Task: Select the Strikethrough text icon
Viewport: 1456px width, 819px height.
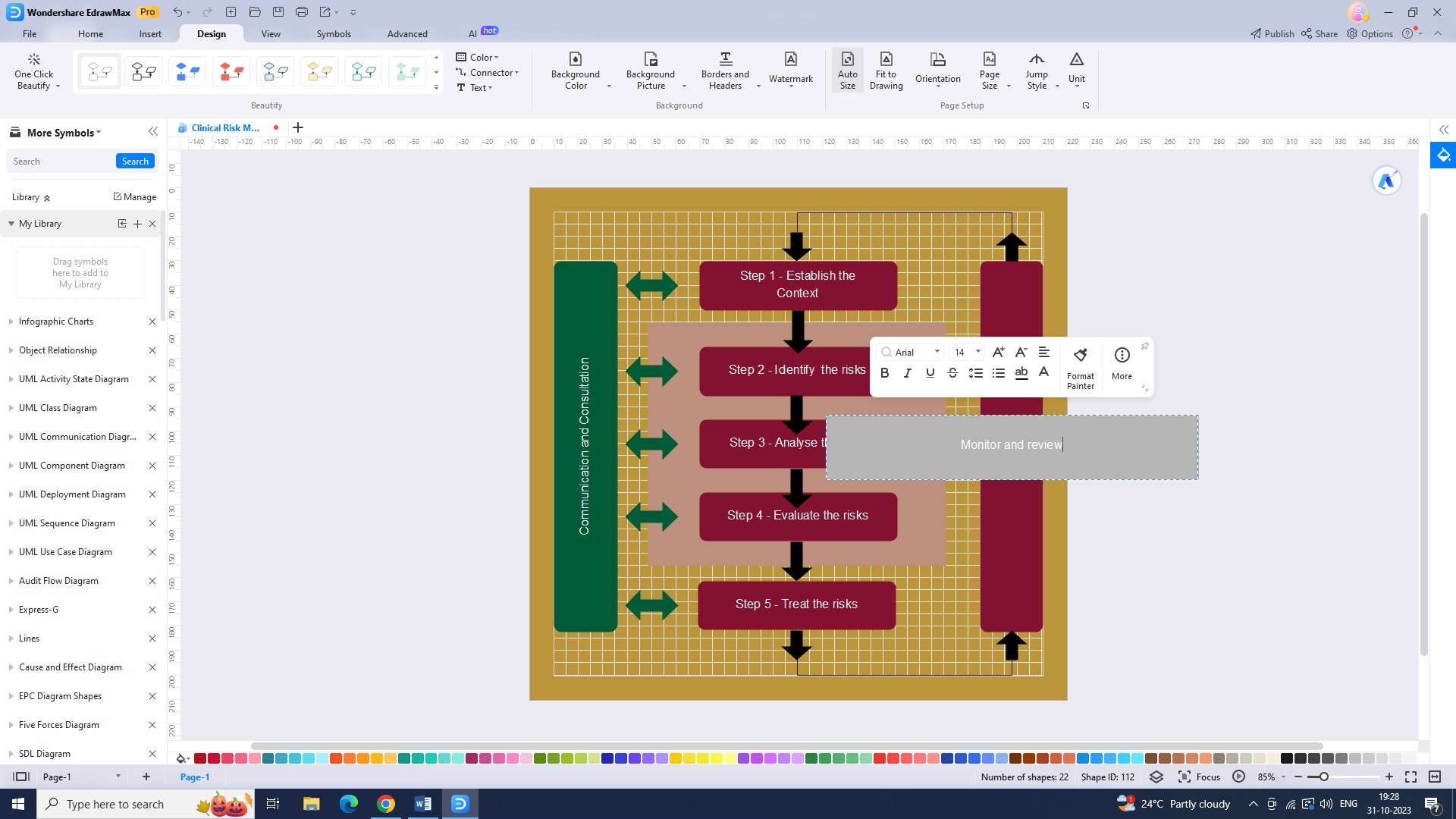Action: [953, 373]
